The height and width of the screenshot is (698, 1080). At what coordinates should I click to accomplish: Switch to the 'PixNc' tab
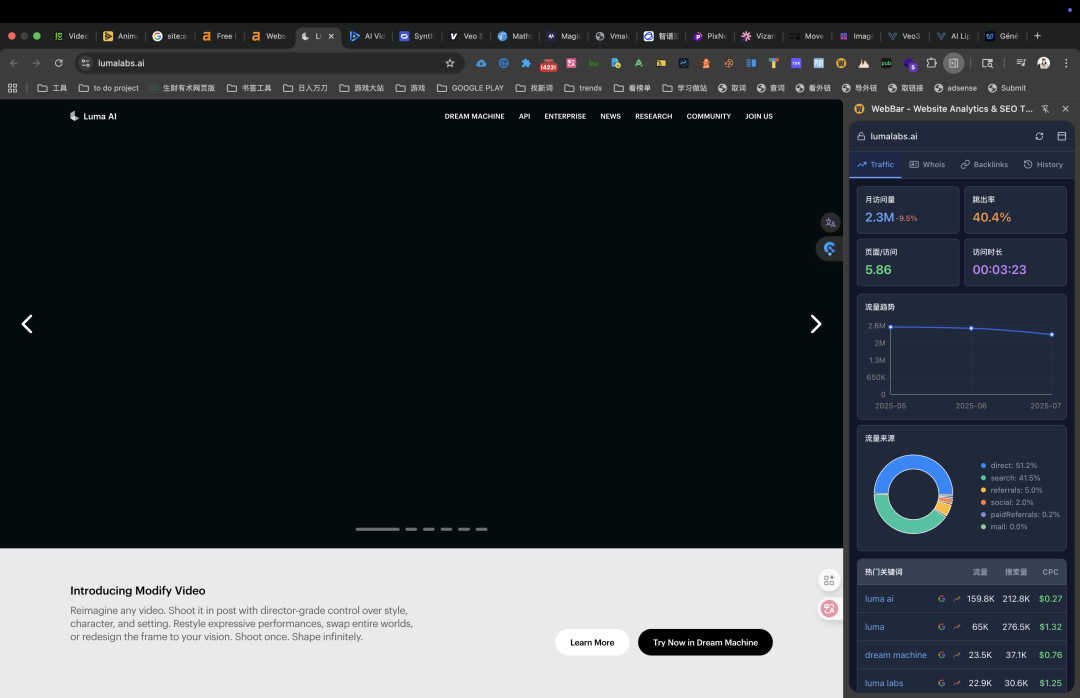coord(709,37)
